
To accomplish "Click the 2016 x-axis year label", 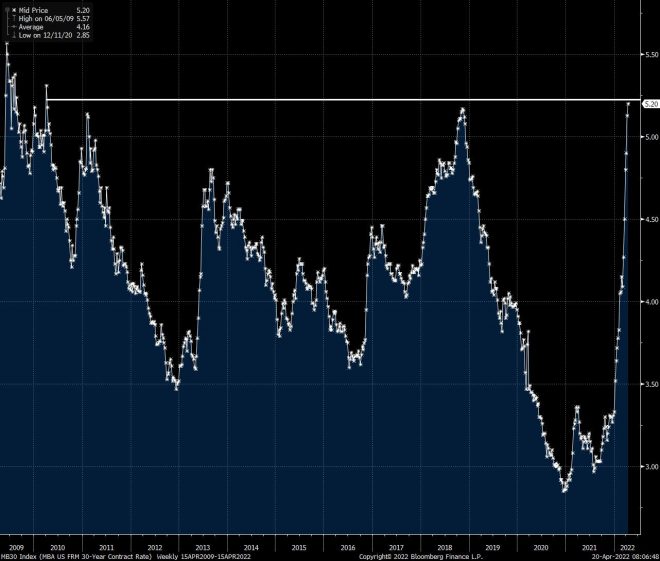I will 348,548.
